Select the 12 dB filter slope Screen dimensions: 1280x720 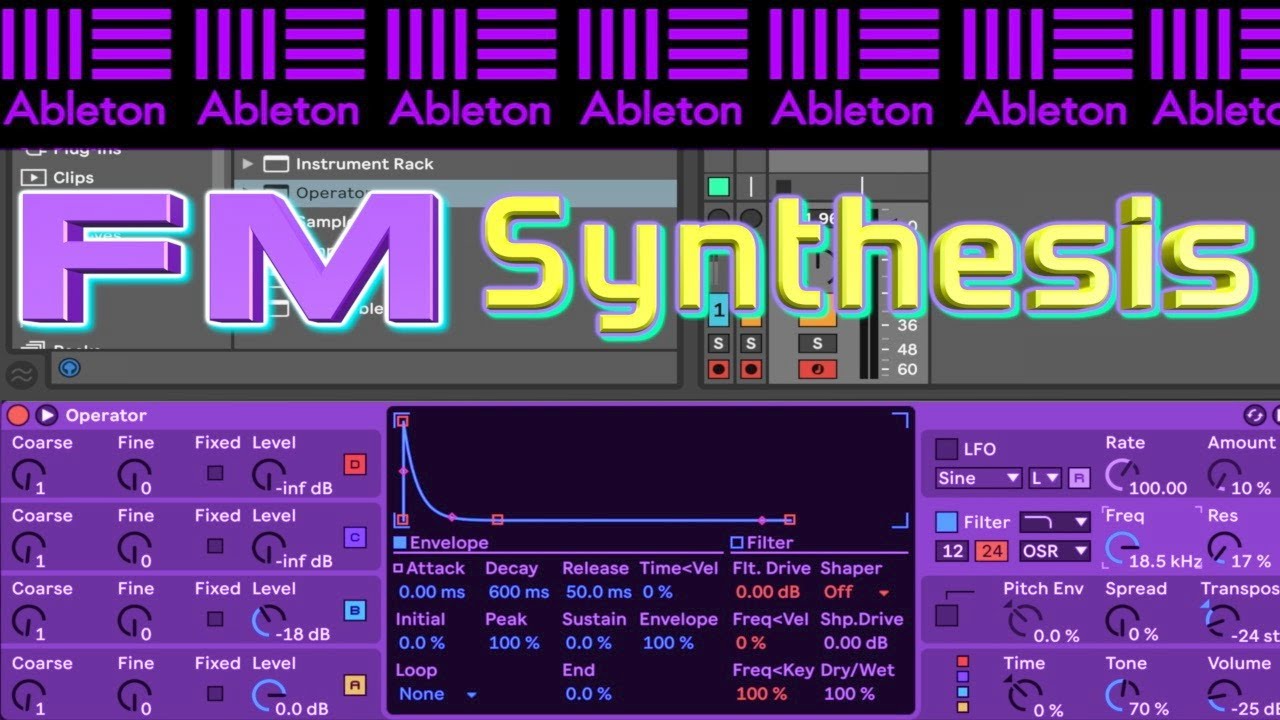(x=953, y=551)
